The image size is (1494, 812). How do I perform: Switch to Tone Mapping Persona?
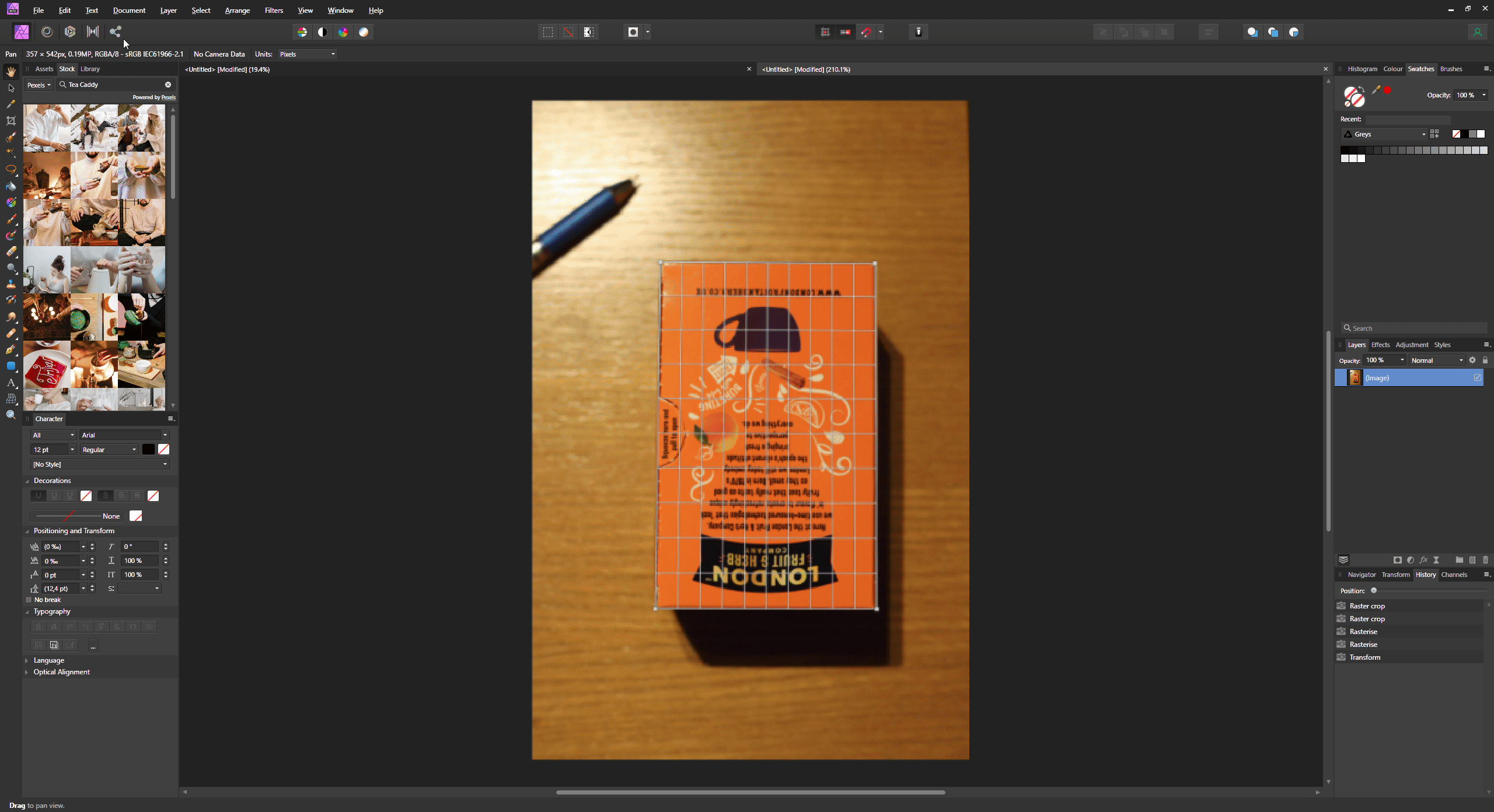93,32
